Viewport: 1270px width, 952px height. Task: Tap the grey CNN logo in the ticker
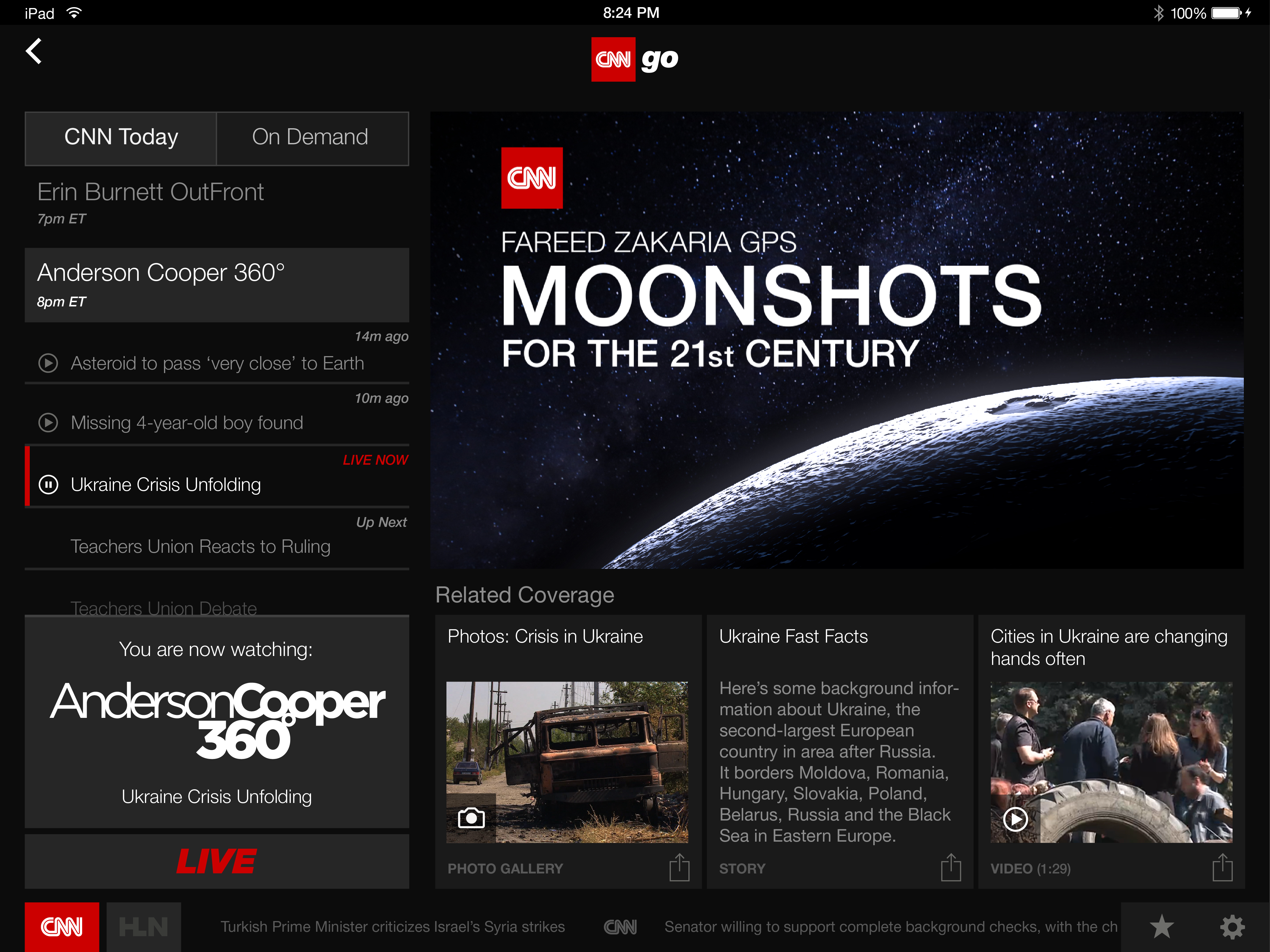pos(620,927)
